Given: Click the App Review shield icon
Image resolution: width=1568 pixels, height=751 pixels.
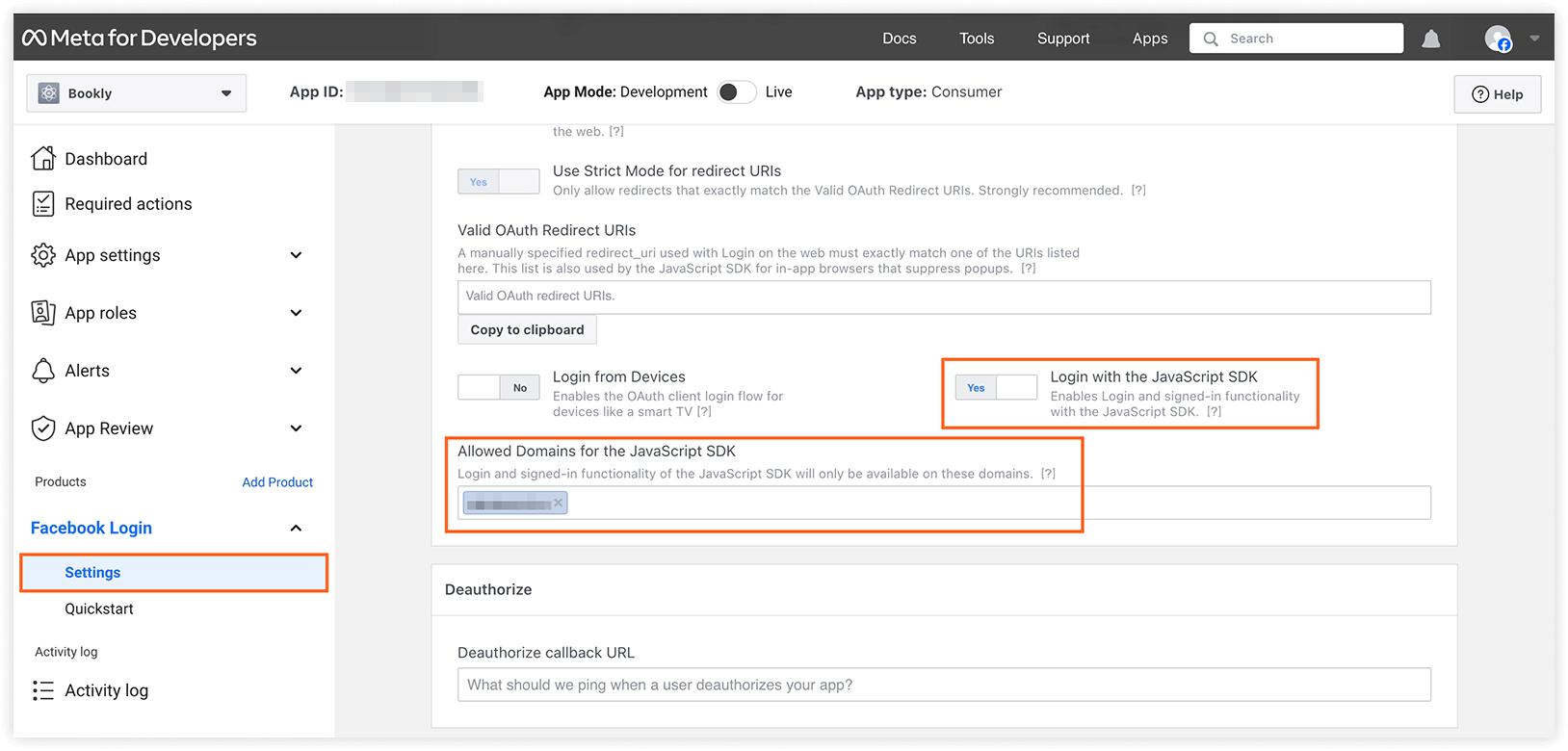Looking at the screenshot, I should point(43,428).
